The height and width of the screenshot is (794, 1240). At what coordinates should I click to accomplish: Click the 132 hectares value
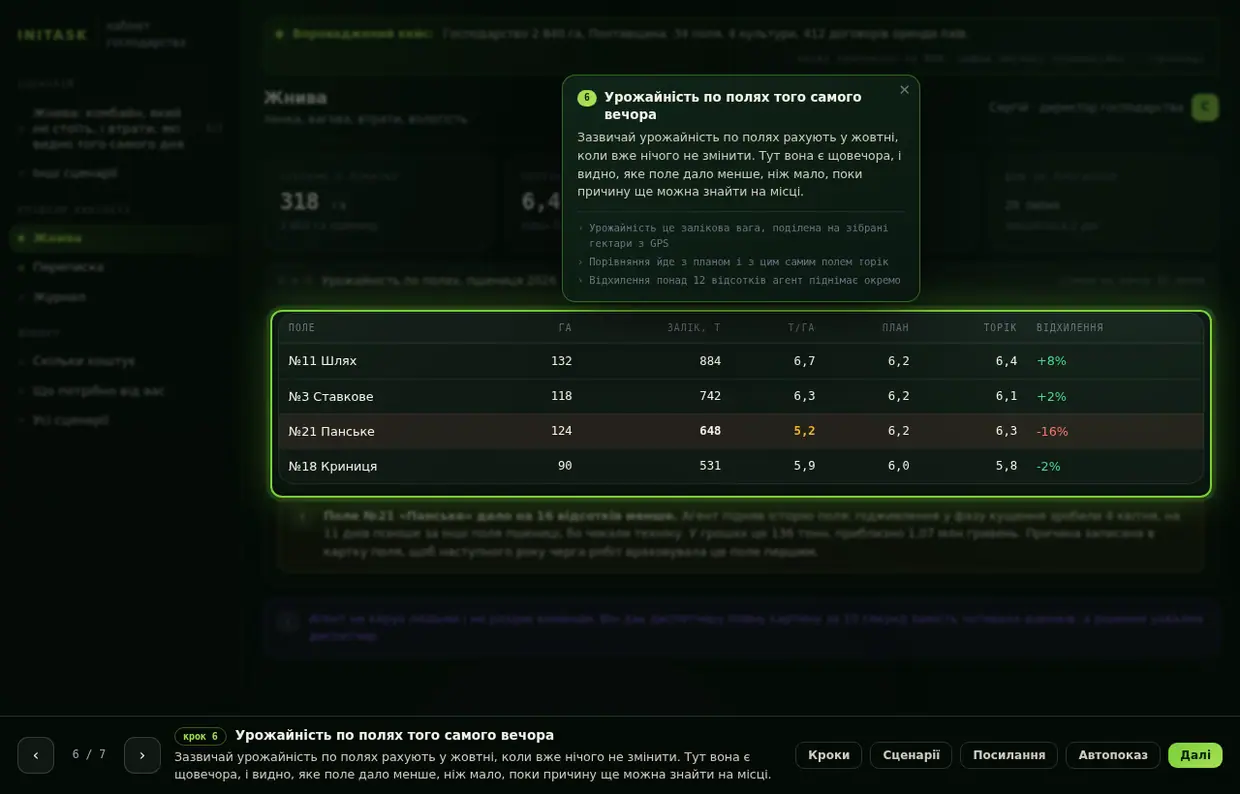click(x=561, y=361)
